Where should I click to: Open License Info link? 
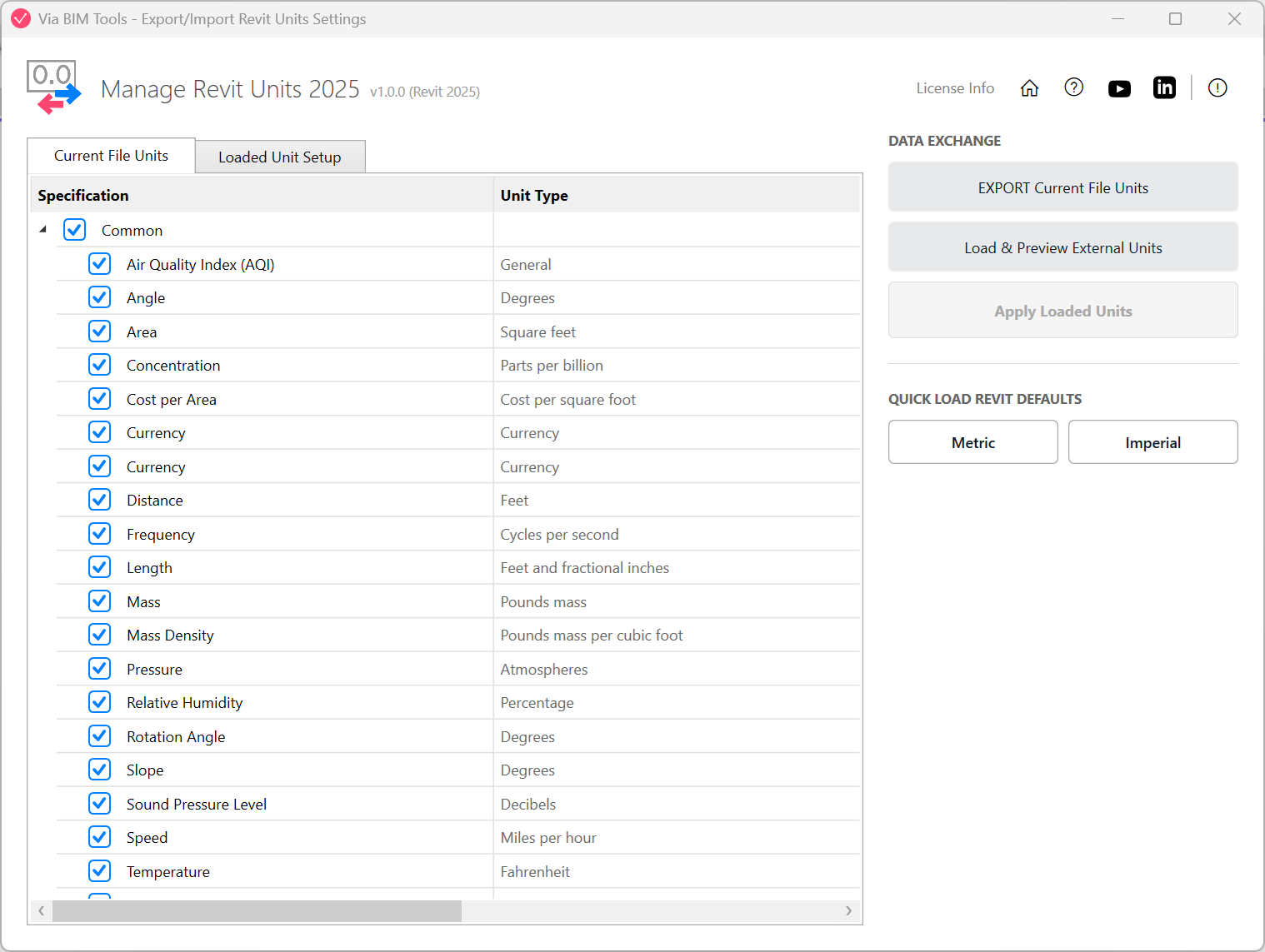(x=955, y=88)
